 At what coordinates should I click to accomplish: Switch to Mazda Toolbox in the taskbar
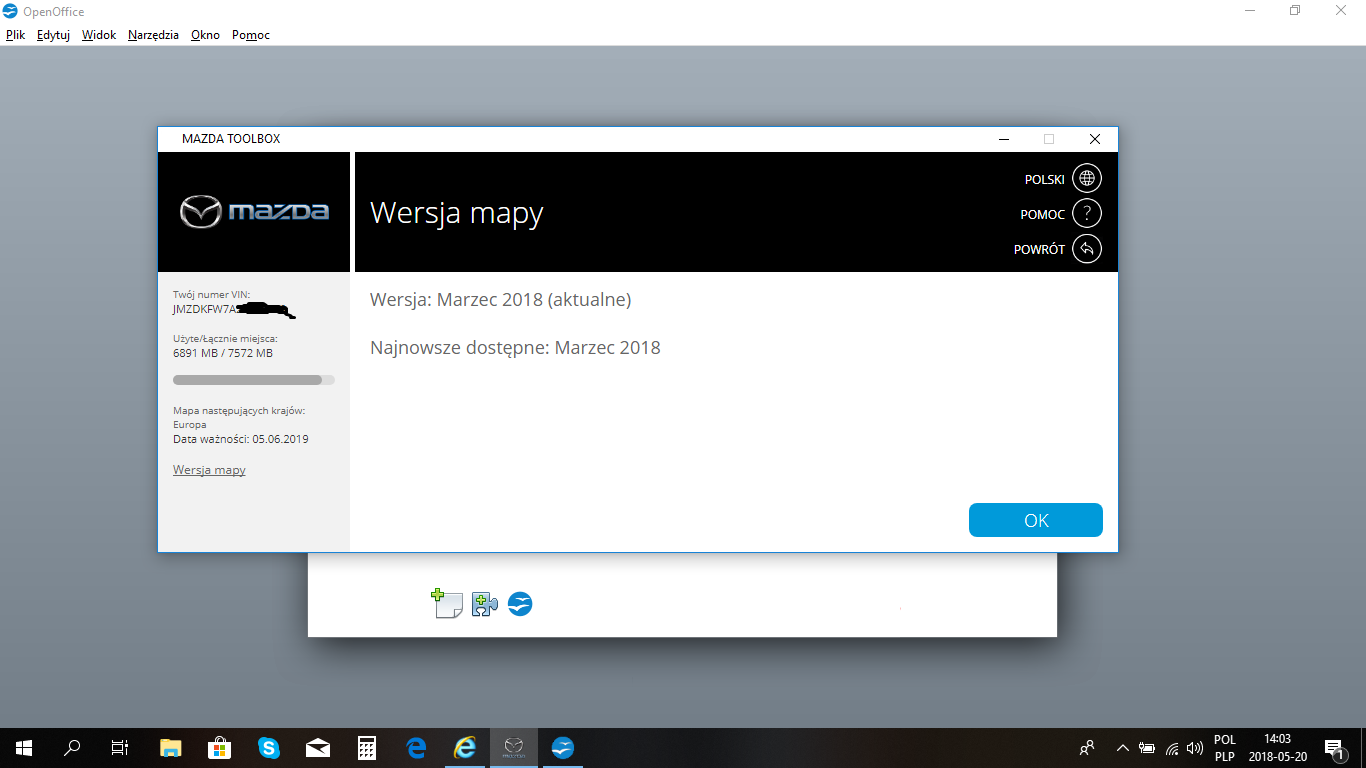pyautogui.click(x=514, y=747)
